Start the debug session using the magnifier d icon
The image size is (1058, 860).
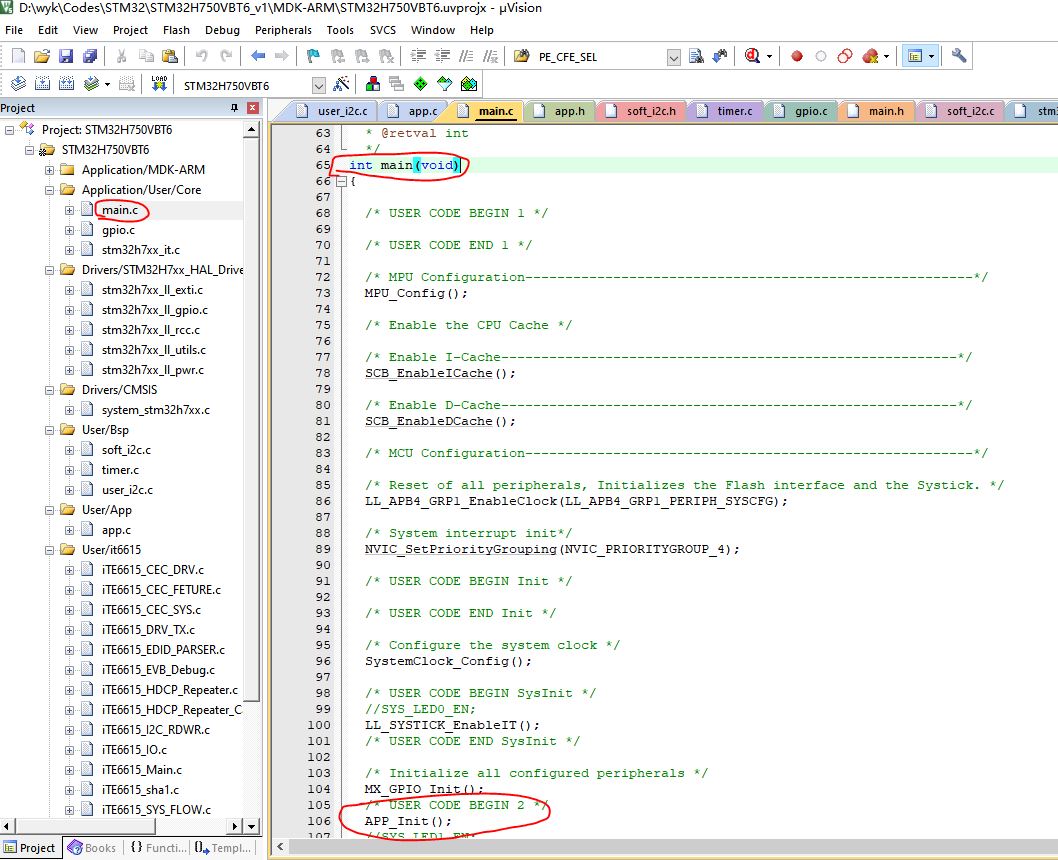[752, 57]
